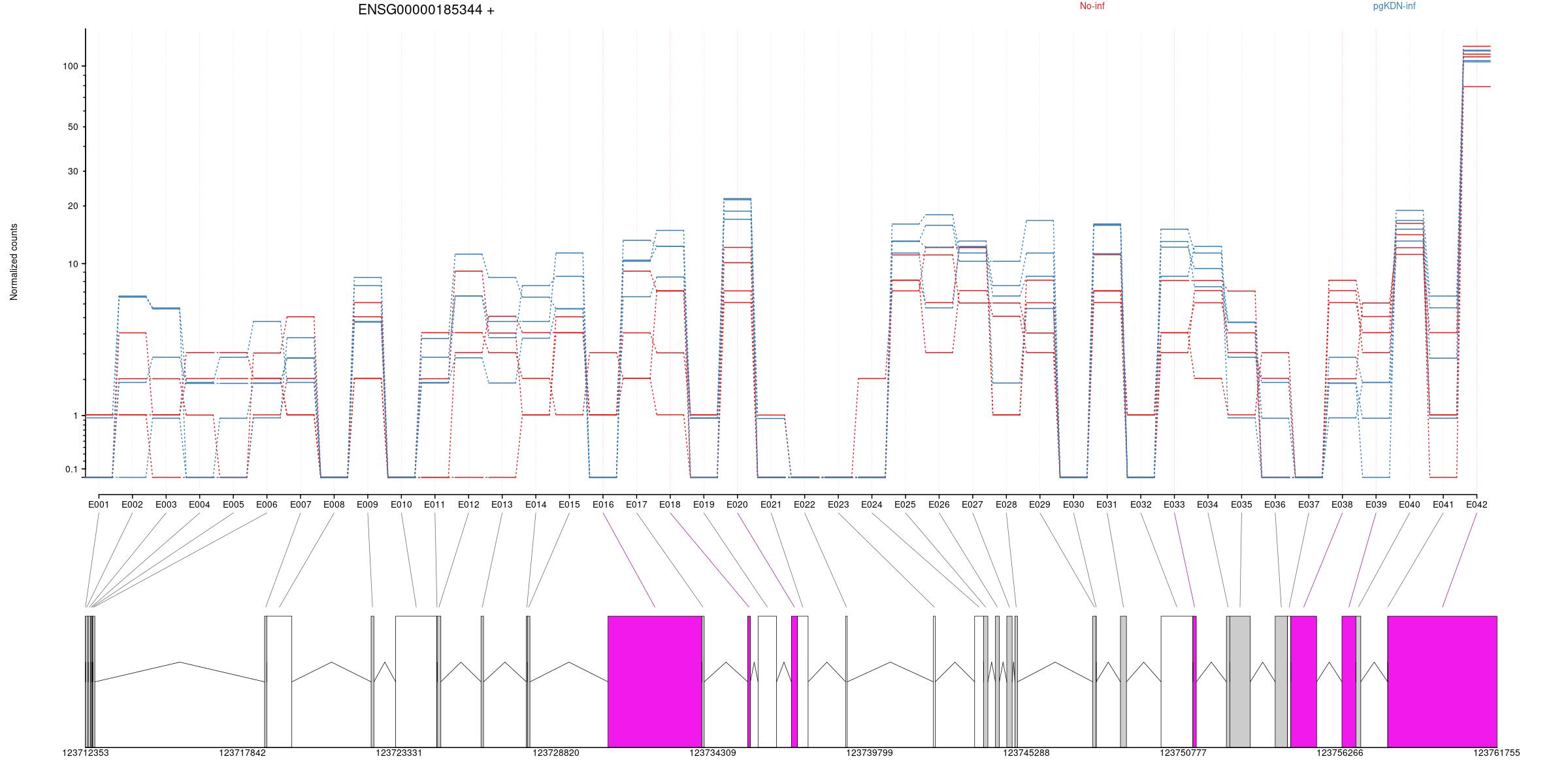Click y-axis tick label 50
The image size is (1568, 784).
pos(73,127)
